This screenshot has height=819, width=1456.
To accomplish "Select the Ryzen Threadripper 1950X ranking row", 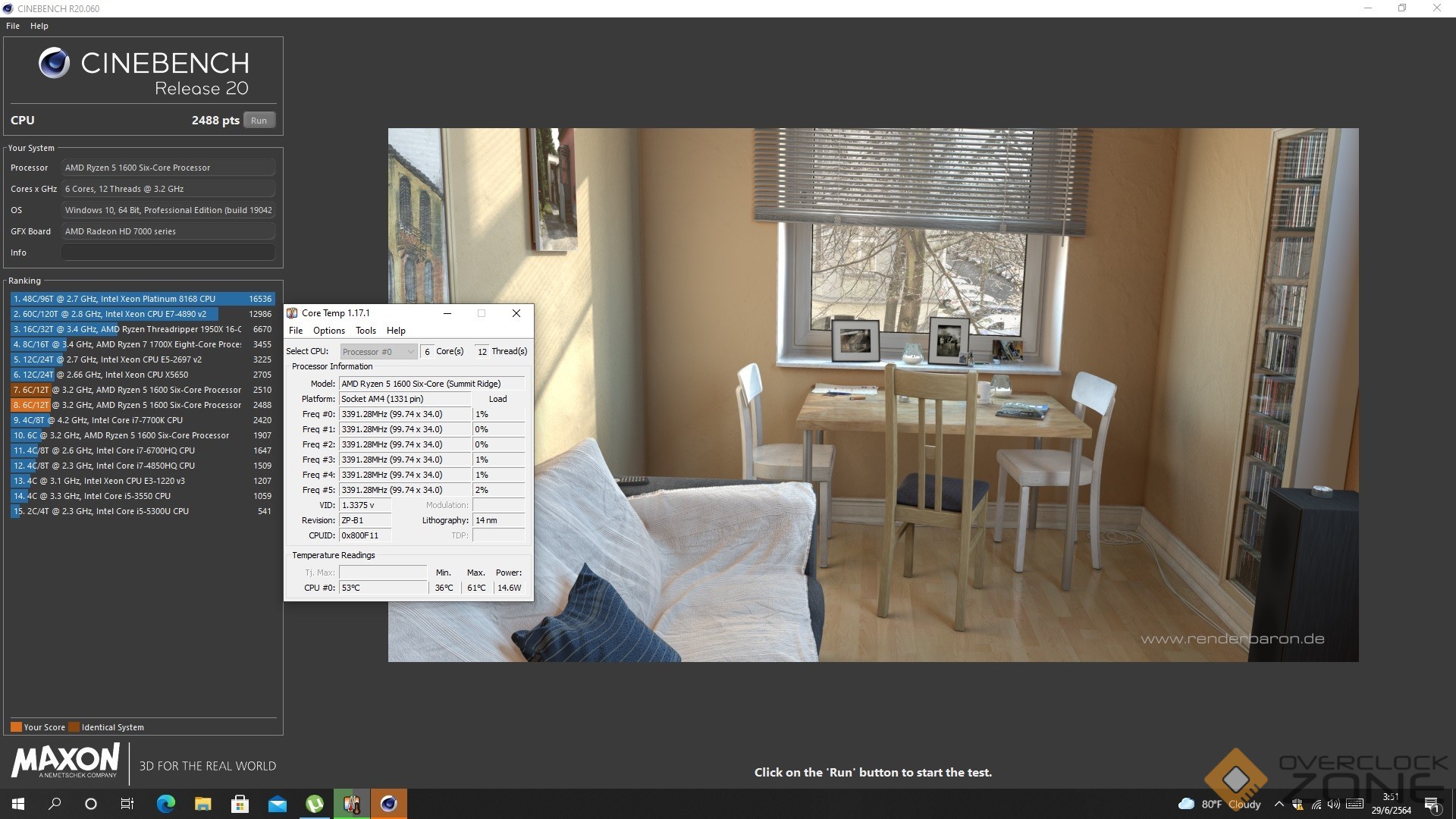I will [142, 329].
